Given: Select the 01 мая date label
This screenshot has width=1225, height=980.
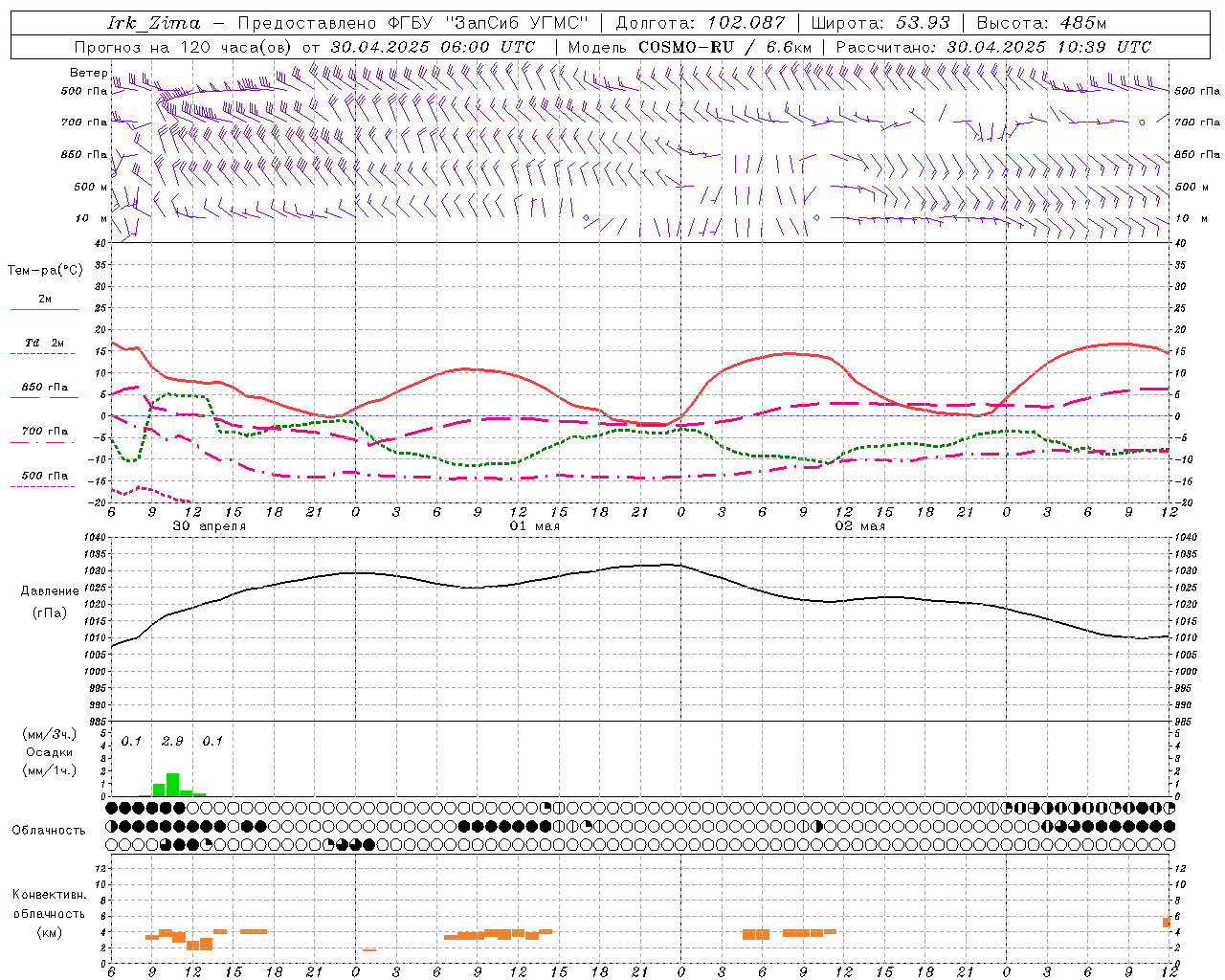Looking at the screenshot, I should 534,525.
